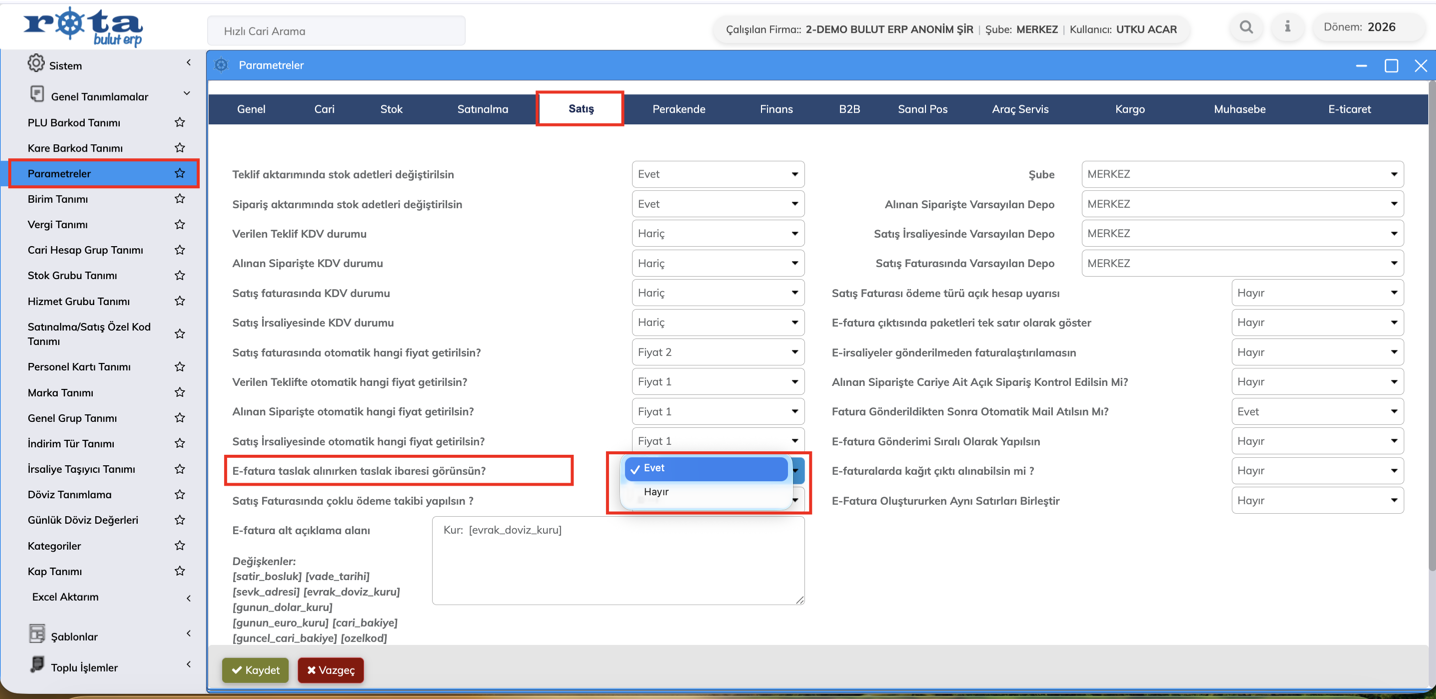
Task: Click the Sistem gear icon in sidebar
Action: (x=36, y=64)
